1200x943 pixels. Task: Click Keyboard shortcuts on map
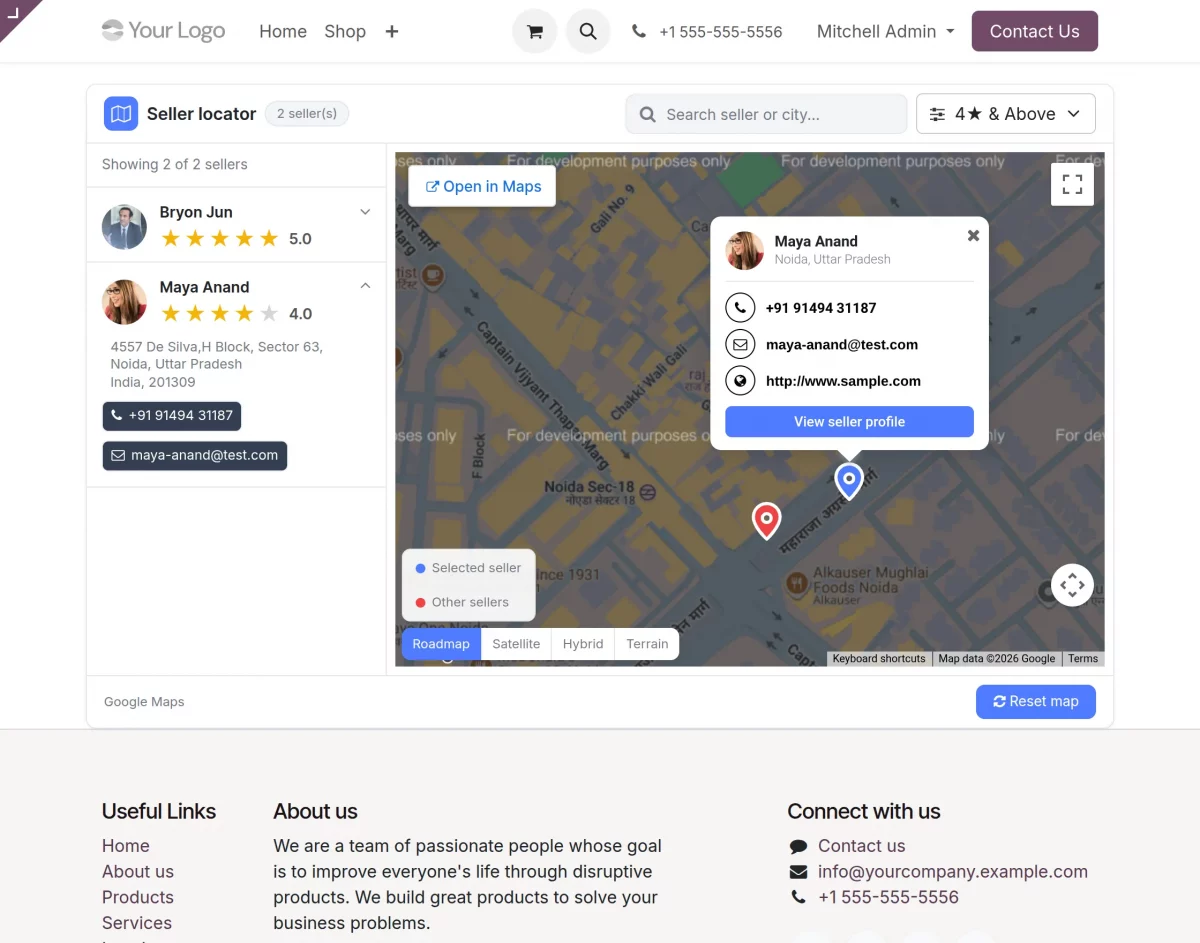point(879,659)
